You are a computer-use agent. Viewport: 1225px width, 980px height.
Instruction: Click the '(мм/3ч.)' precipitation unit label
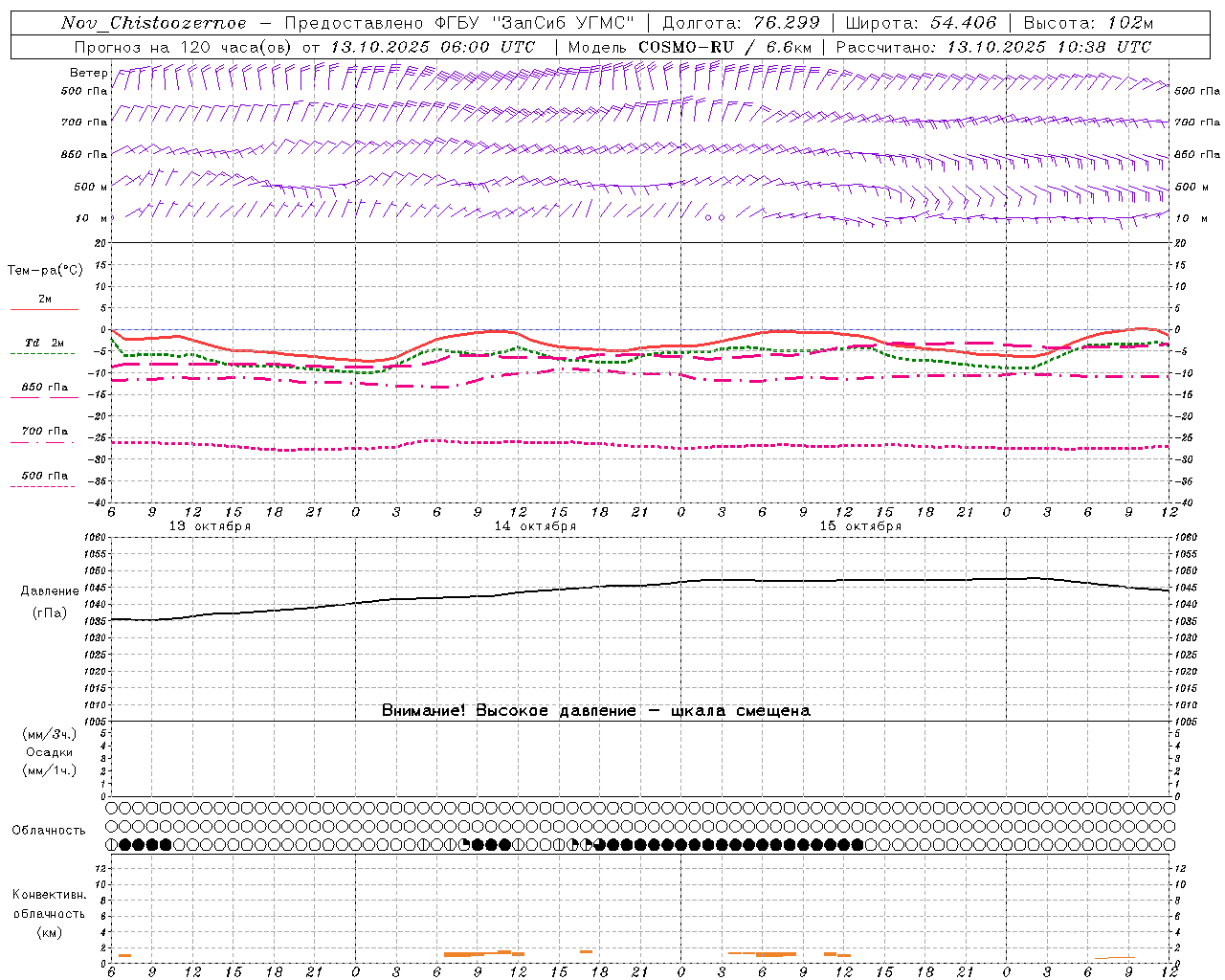pos(50,734)
